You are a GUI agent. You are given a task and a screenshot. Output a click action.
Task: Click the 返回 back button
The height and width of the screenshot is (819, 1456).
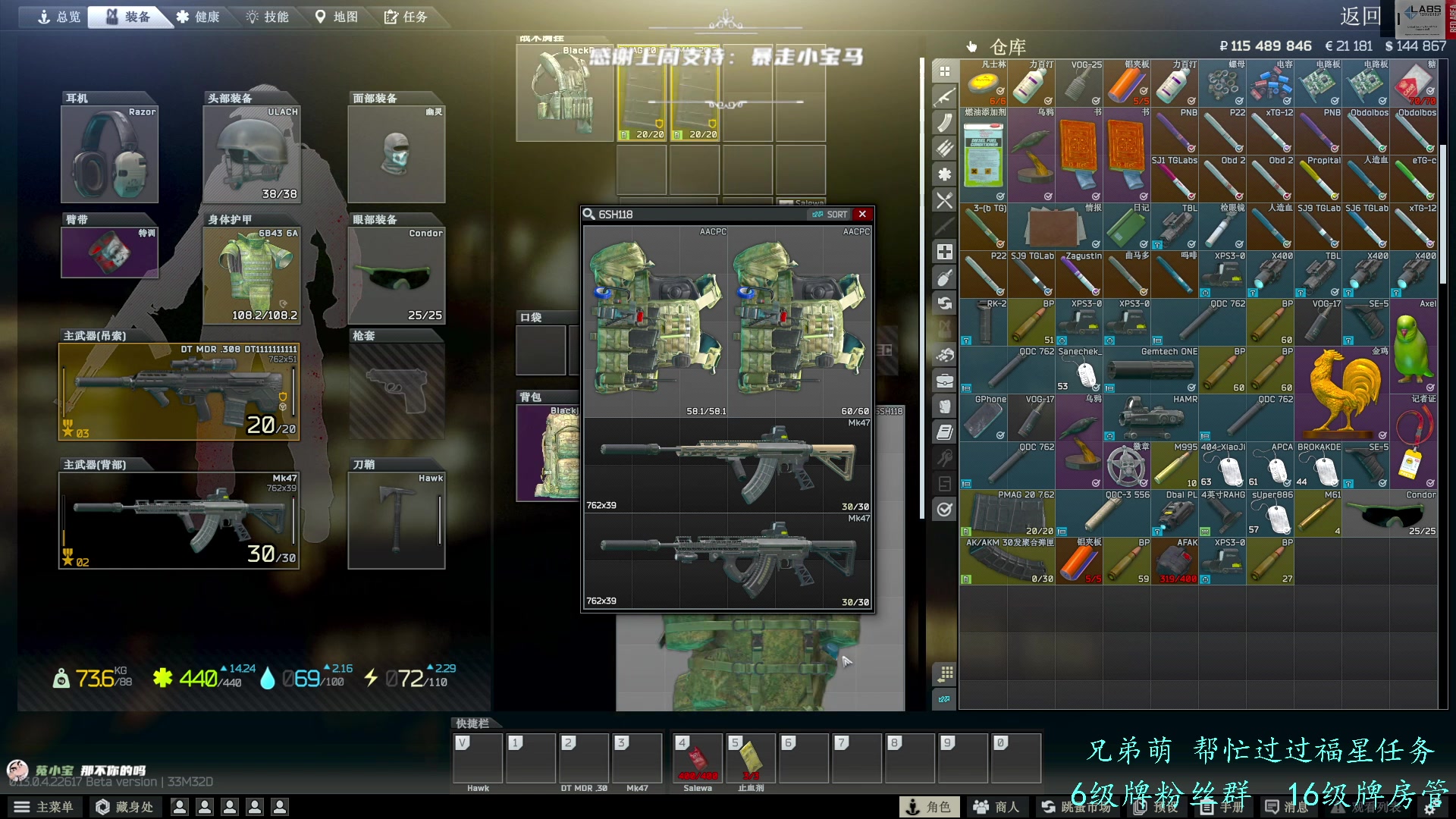1360,17
